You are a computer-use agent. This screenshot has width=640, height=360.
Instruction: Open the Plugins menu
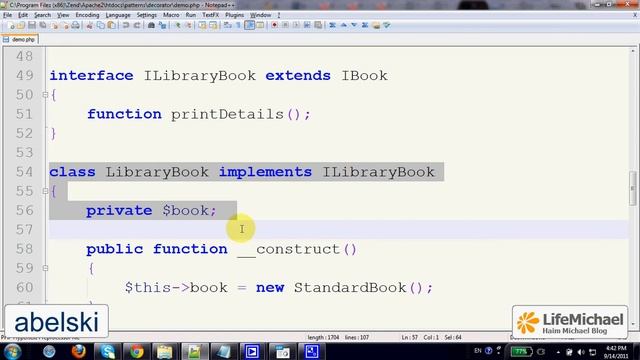click(234, 15)
